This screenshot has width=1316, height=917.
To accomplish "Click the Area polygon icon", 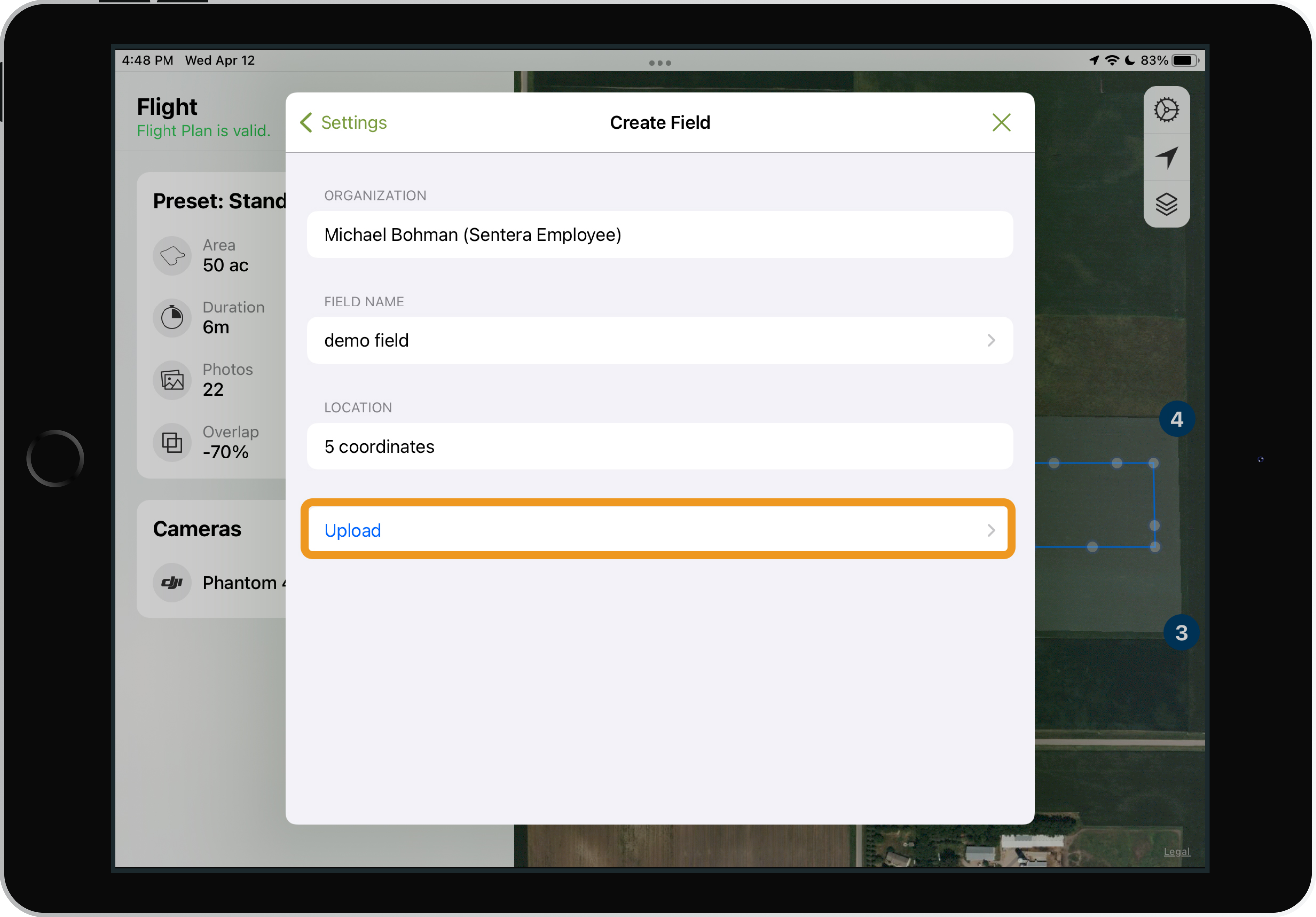I will pyautogui.click(x=172, y=255).
